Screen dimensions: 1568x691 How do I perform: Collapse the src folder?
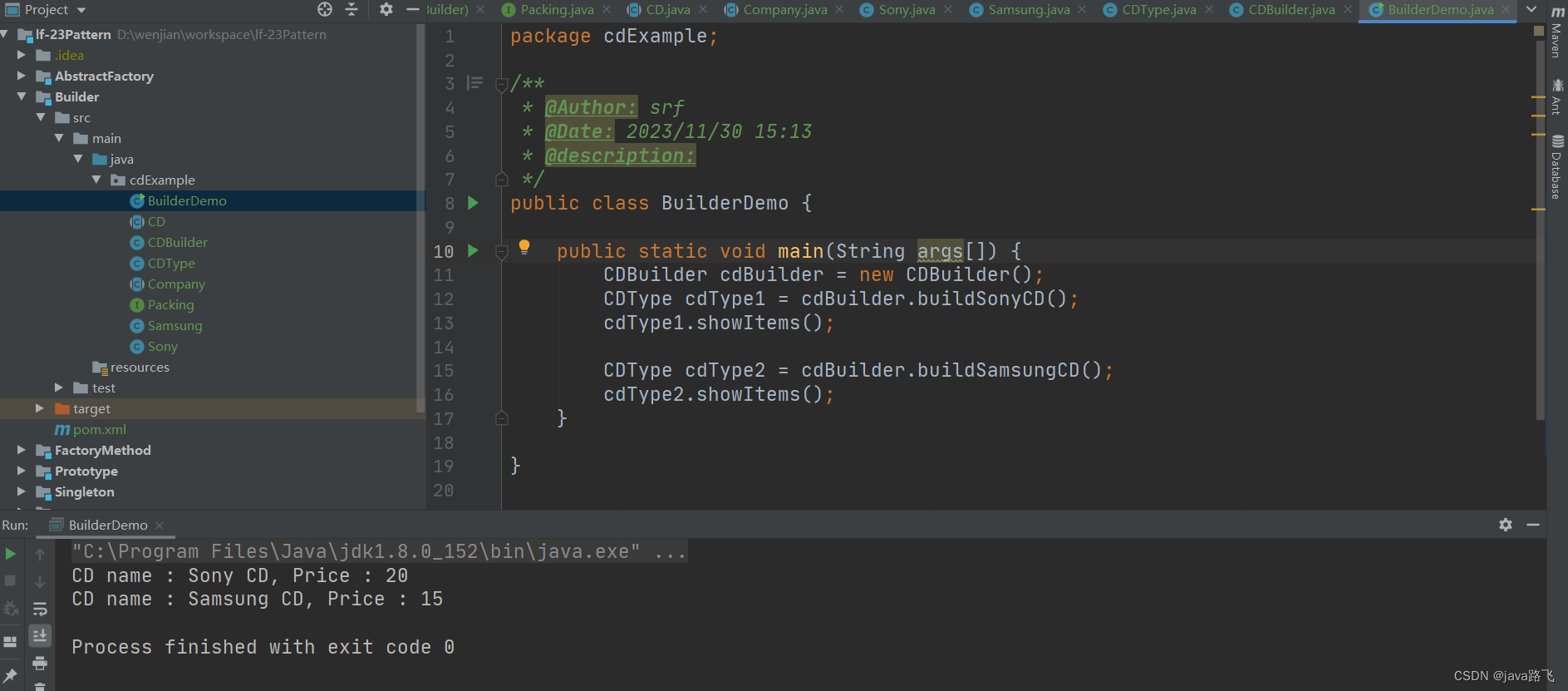41,117
